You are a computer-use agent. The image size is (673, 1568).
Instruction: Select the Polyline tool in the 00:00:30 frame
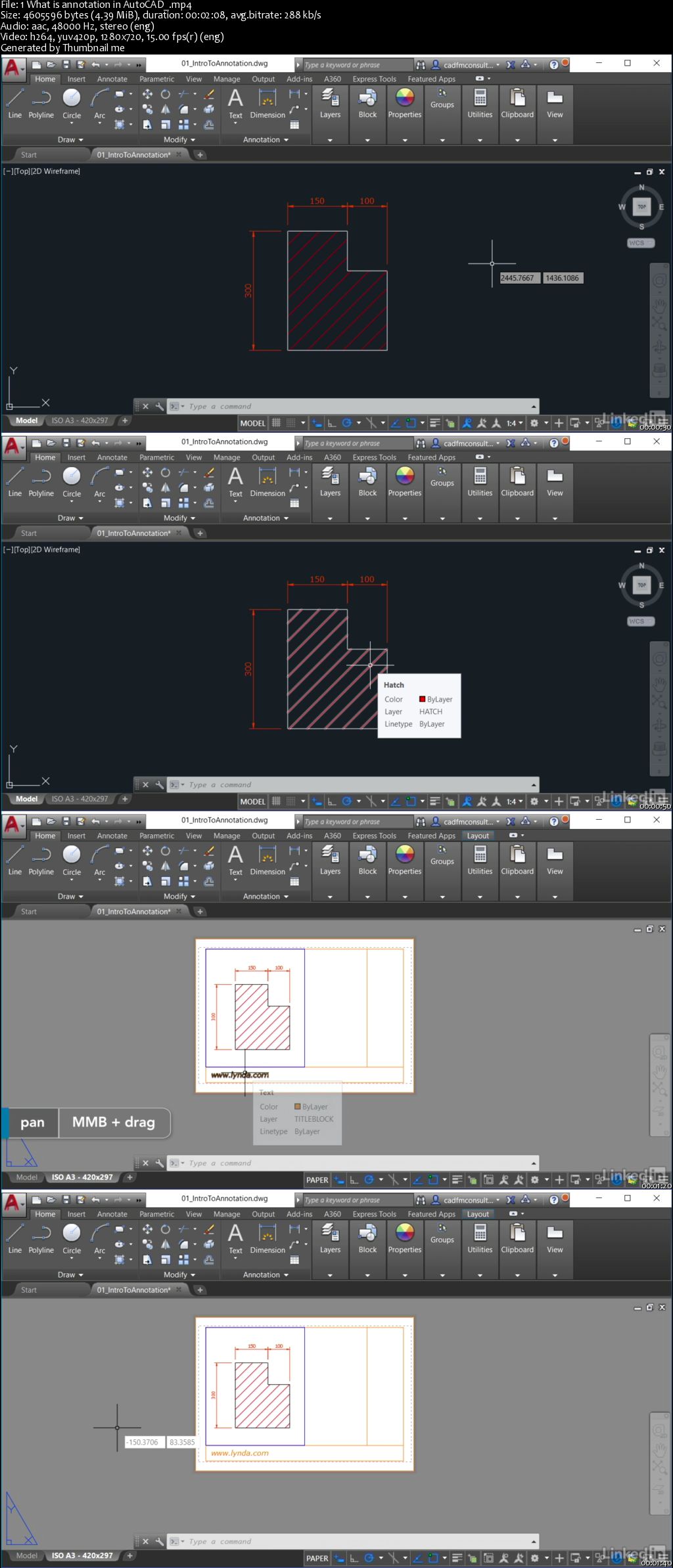tap(41, 103)
